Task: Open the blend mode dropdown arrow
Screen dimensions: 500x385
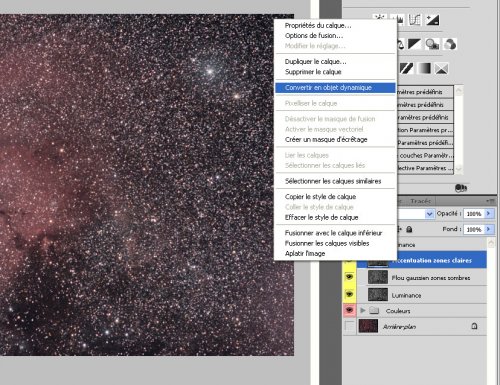Action: coord(429,214)
